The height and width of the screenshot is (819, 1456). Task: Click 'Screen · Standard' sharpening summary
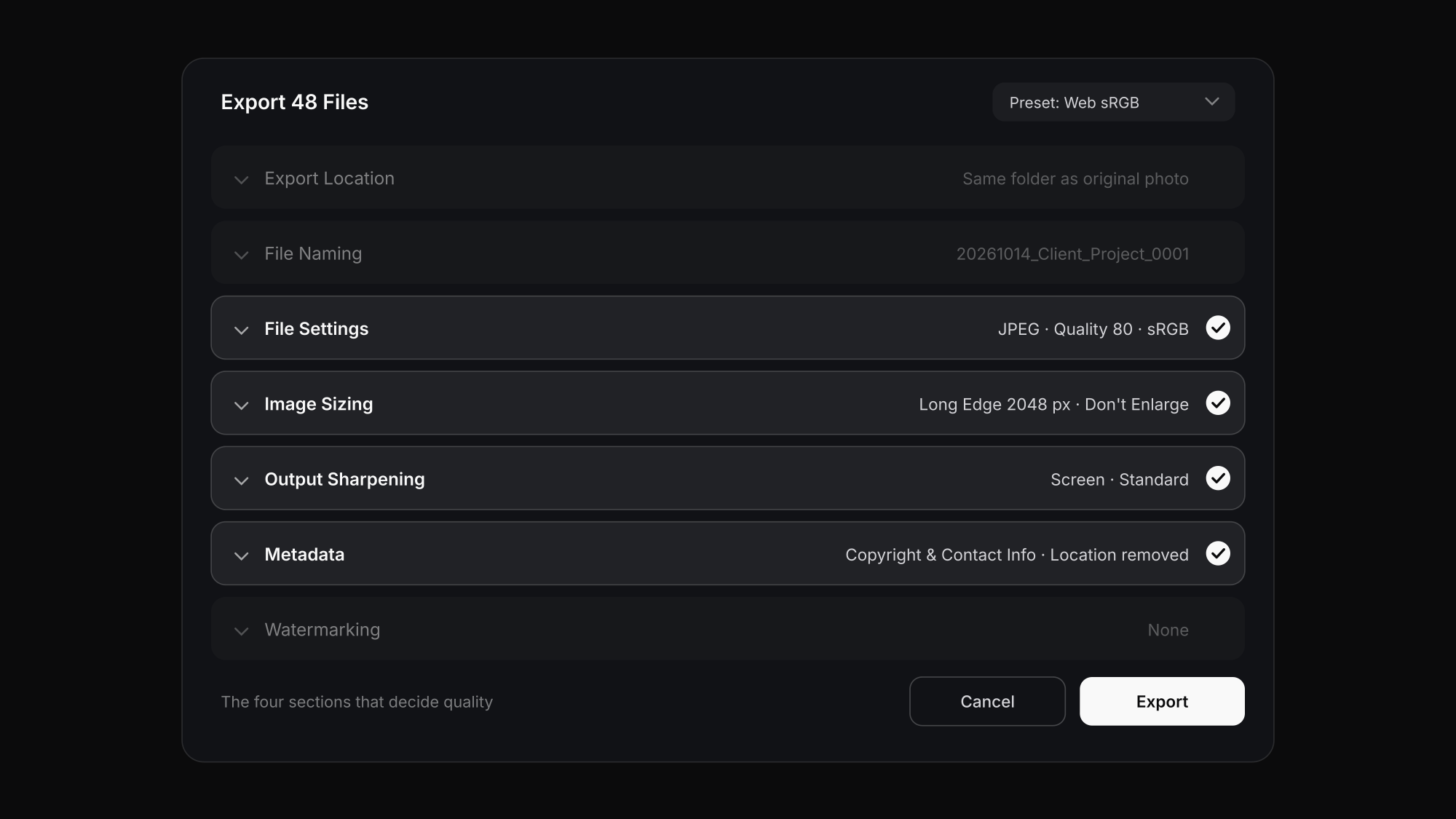point(1119,479)
